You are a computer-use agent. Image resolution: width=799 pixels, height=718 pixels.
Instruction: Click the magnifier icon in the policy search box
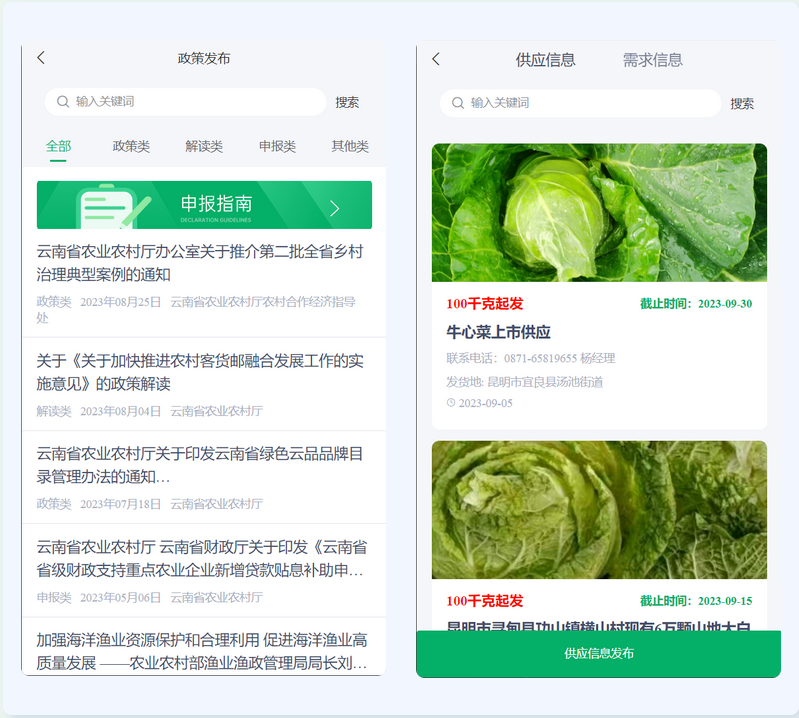(x=63, y=102)
